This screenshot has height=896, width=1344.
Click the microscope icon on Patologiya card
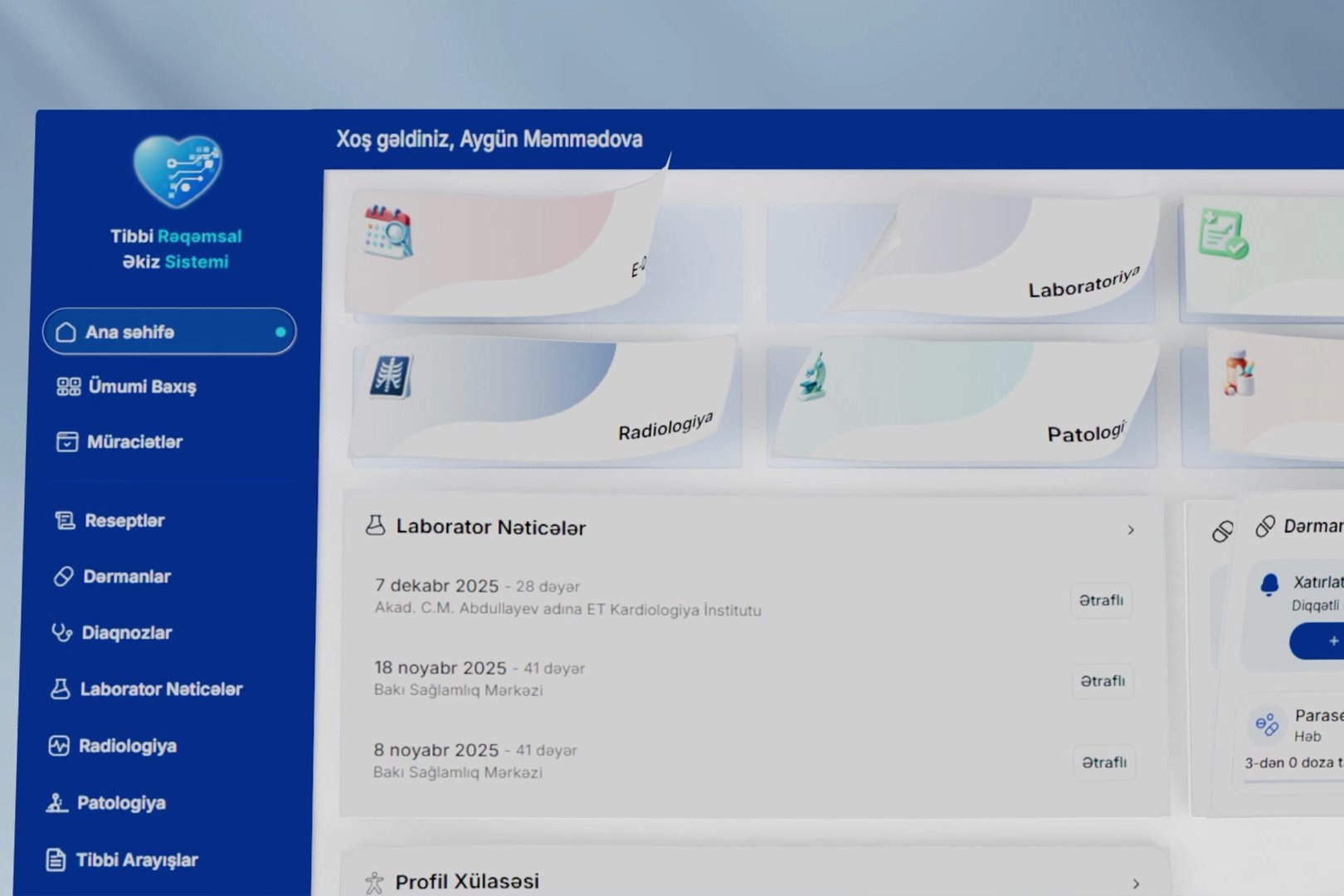[812, 376]
